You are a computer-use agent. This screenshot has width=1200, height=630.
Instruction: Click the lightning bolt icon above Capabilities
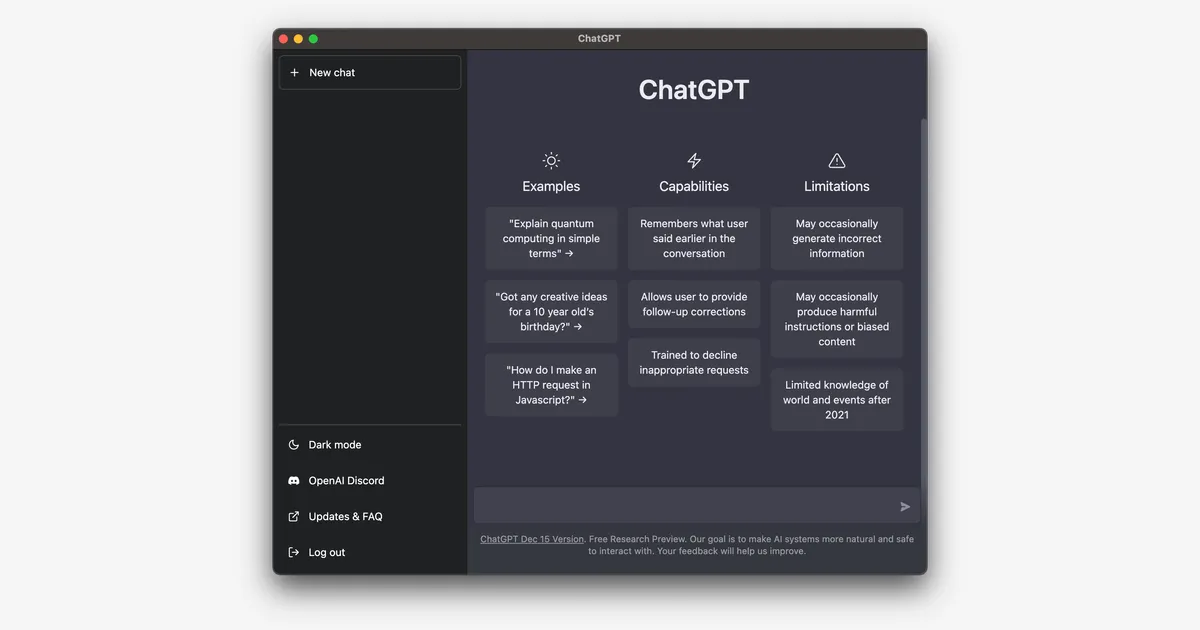coord(694,160)
